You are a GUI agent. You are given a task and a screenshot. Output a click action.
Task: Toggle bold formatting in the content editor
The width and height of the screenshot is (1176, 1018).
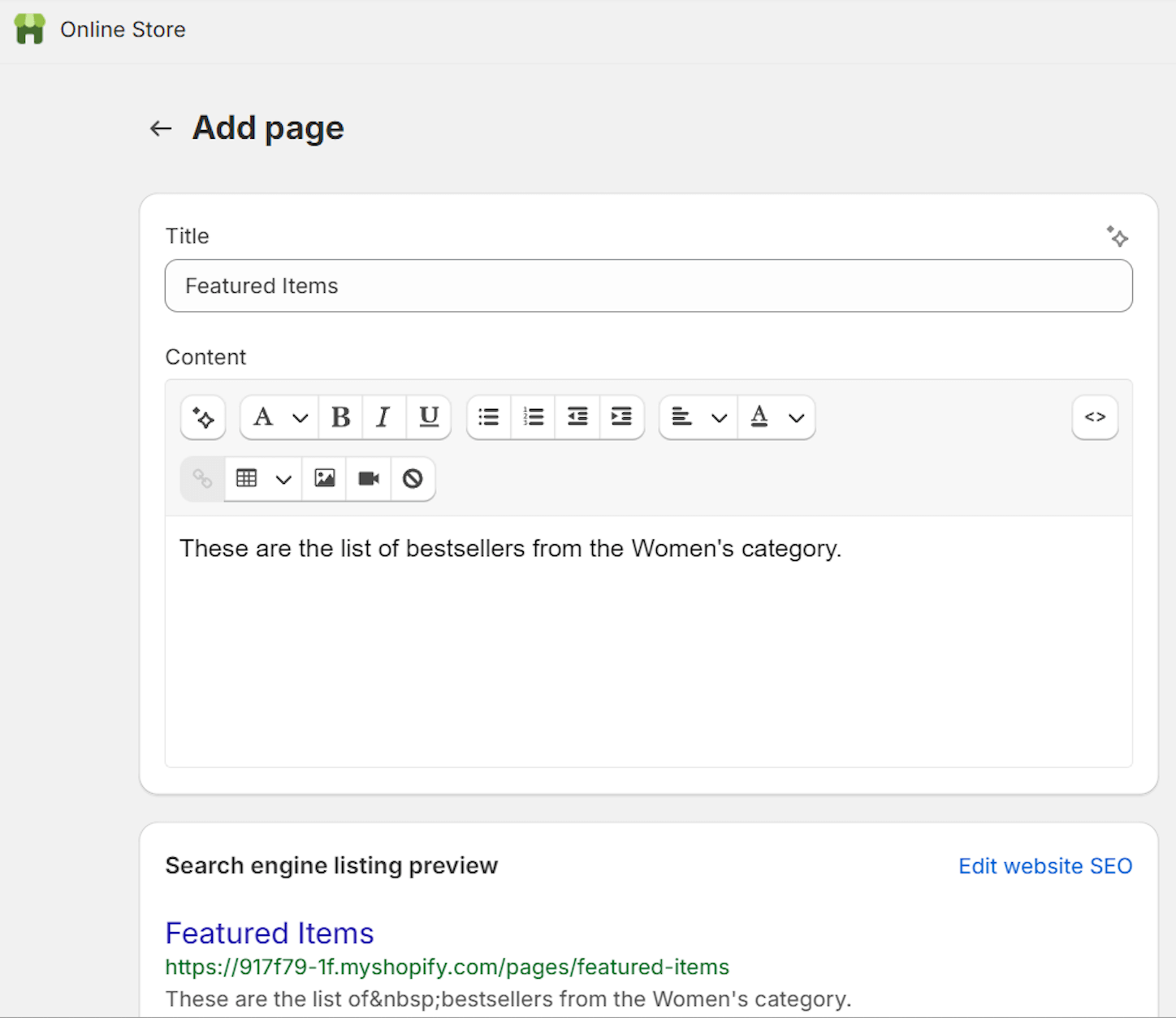point(340,417)
